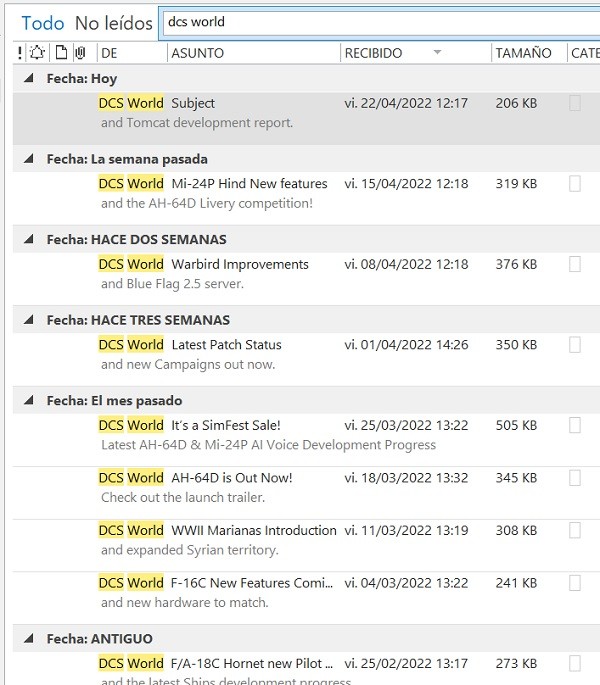Click date vi. 04/03/2022 13:22

tap(406, 583)
